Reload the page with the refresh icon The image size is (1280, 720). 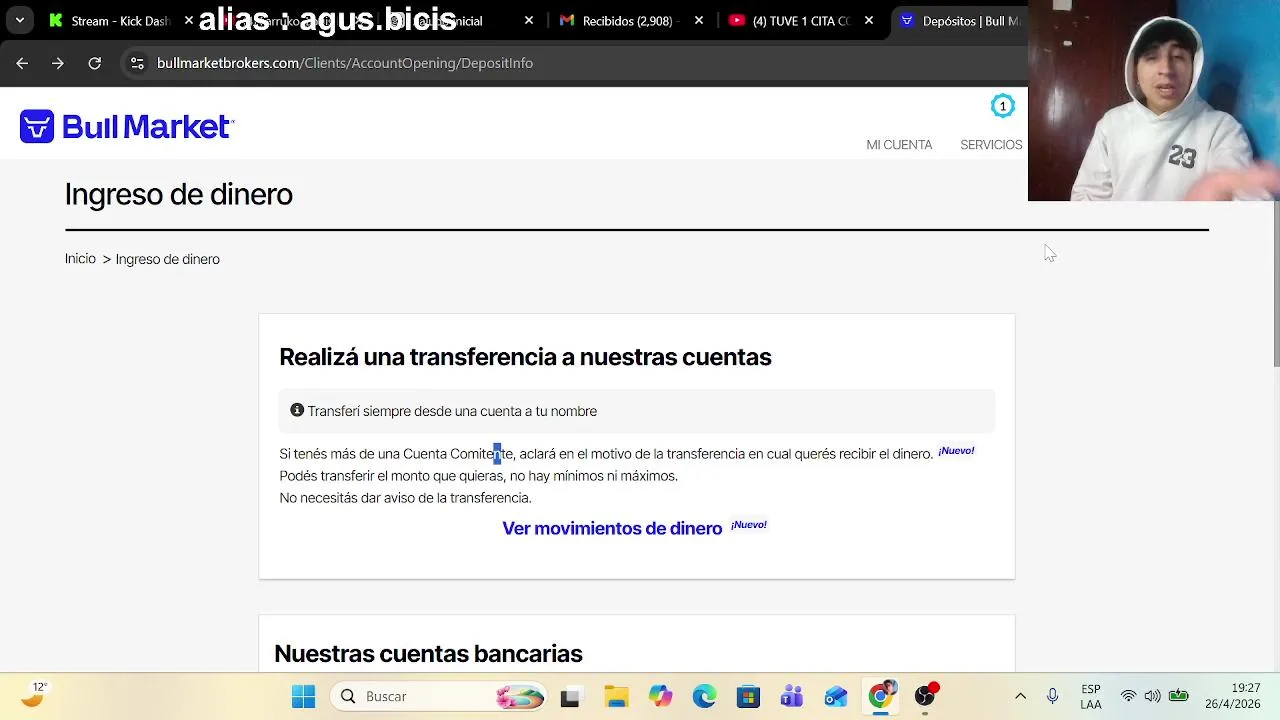[94, 63]
